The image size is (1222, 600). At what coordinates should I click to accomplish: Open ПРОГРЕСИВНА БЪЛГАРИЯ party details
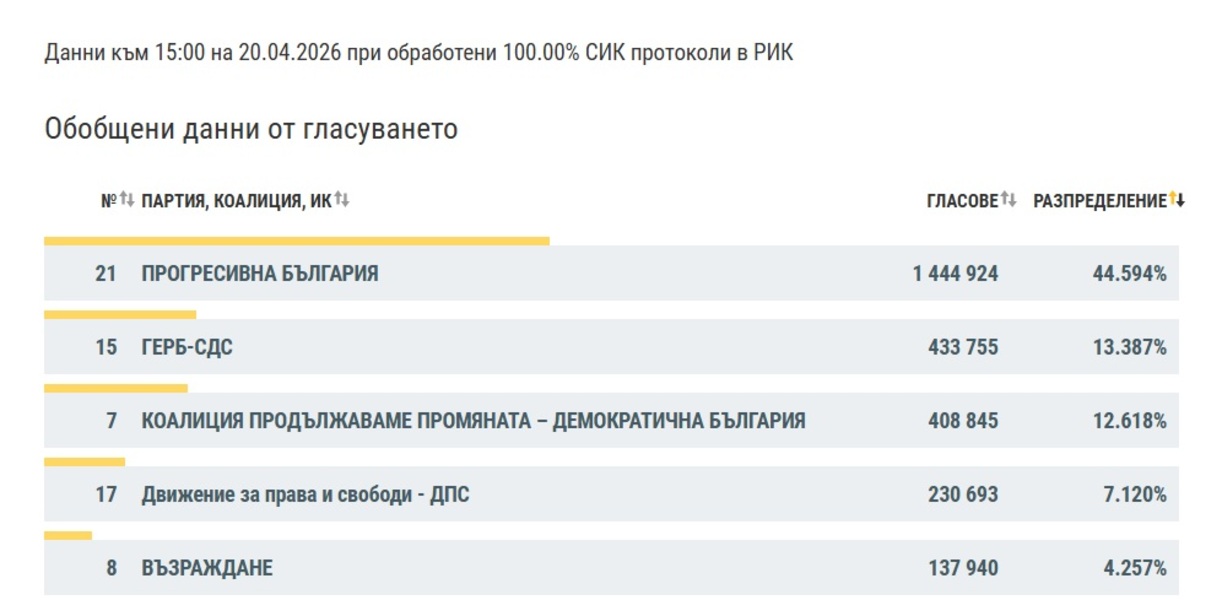pos(258,271)
